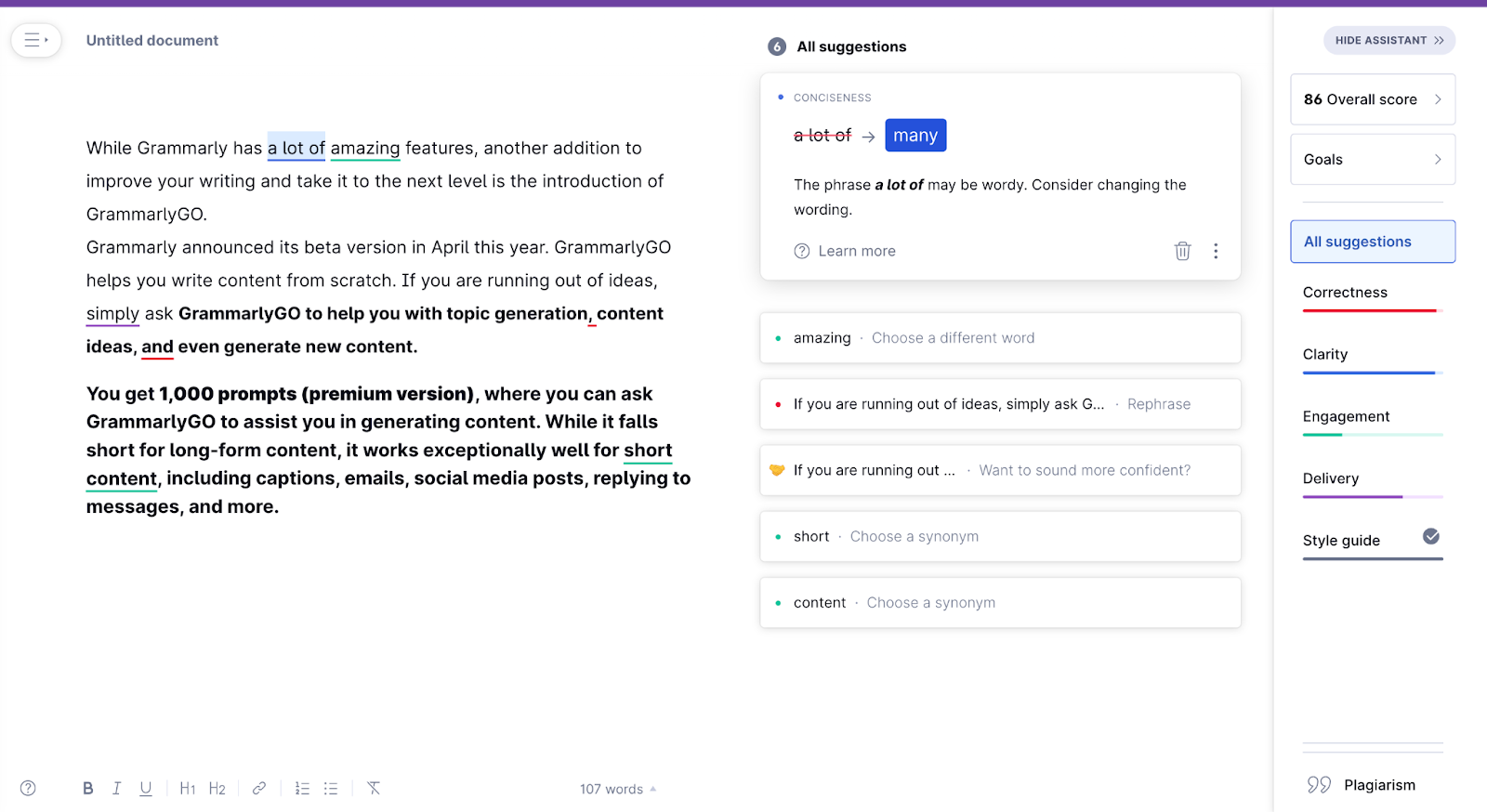Open more options three-dot menu in suggestion card

(x=1216, y=251)
